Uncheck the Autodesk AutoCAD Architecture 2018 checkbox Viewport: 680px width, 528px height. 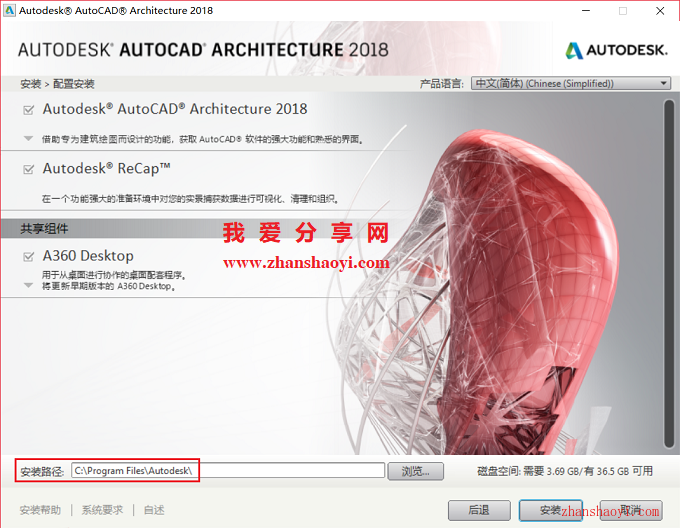coord(29,110)
